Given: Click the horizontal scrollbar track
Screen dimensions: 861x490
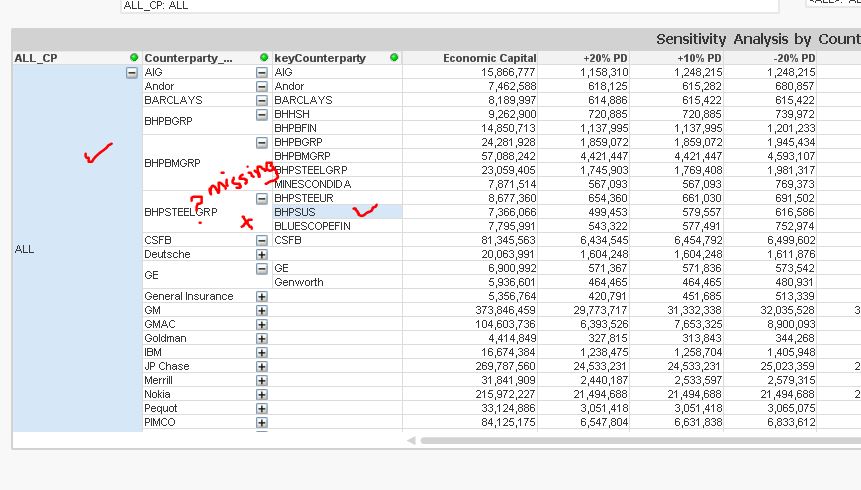Looking at the screenshot, I should pos(640,441).
